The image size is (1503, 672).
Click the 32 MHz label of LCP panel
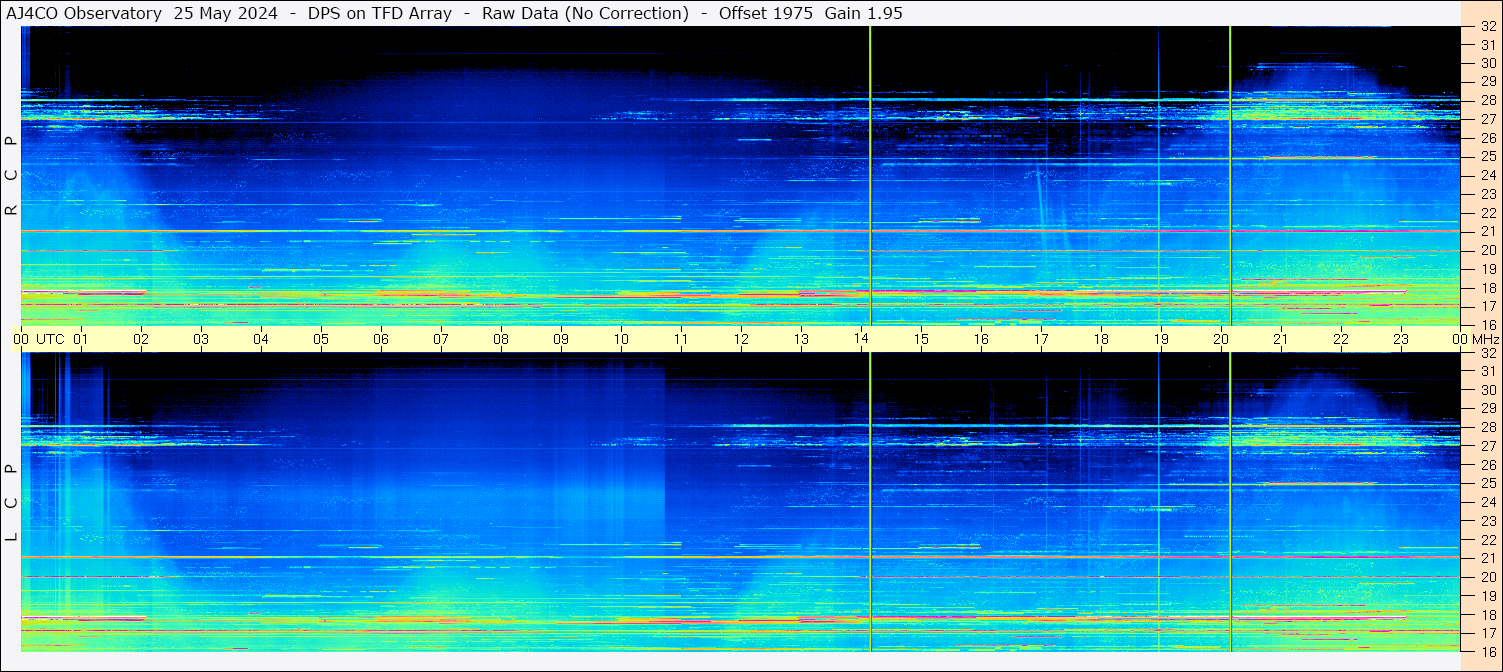pos(1488,353)
